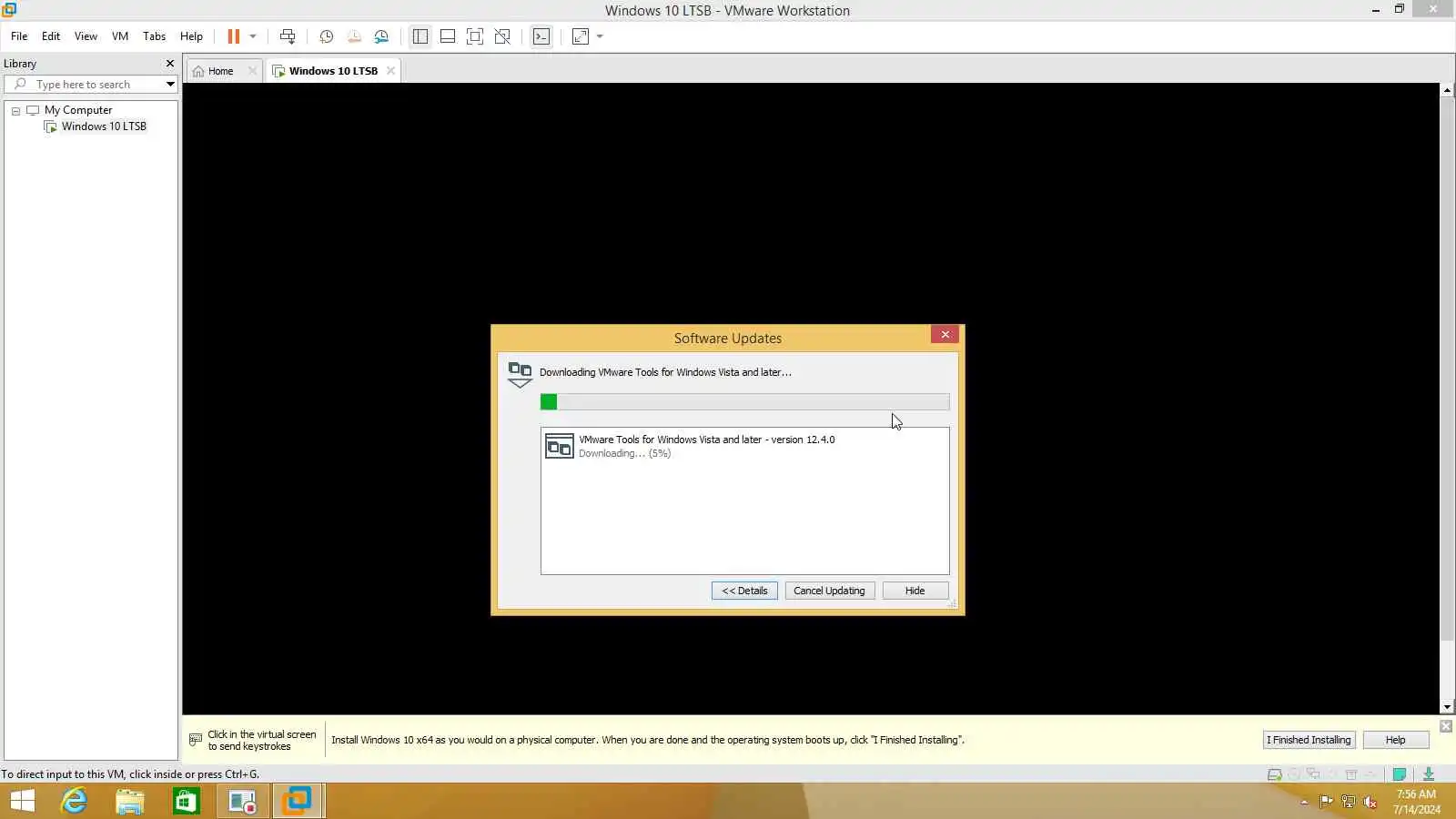
Task: Click the VMware Workstation taskbar icon
Action: point(298,801)
